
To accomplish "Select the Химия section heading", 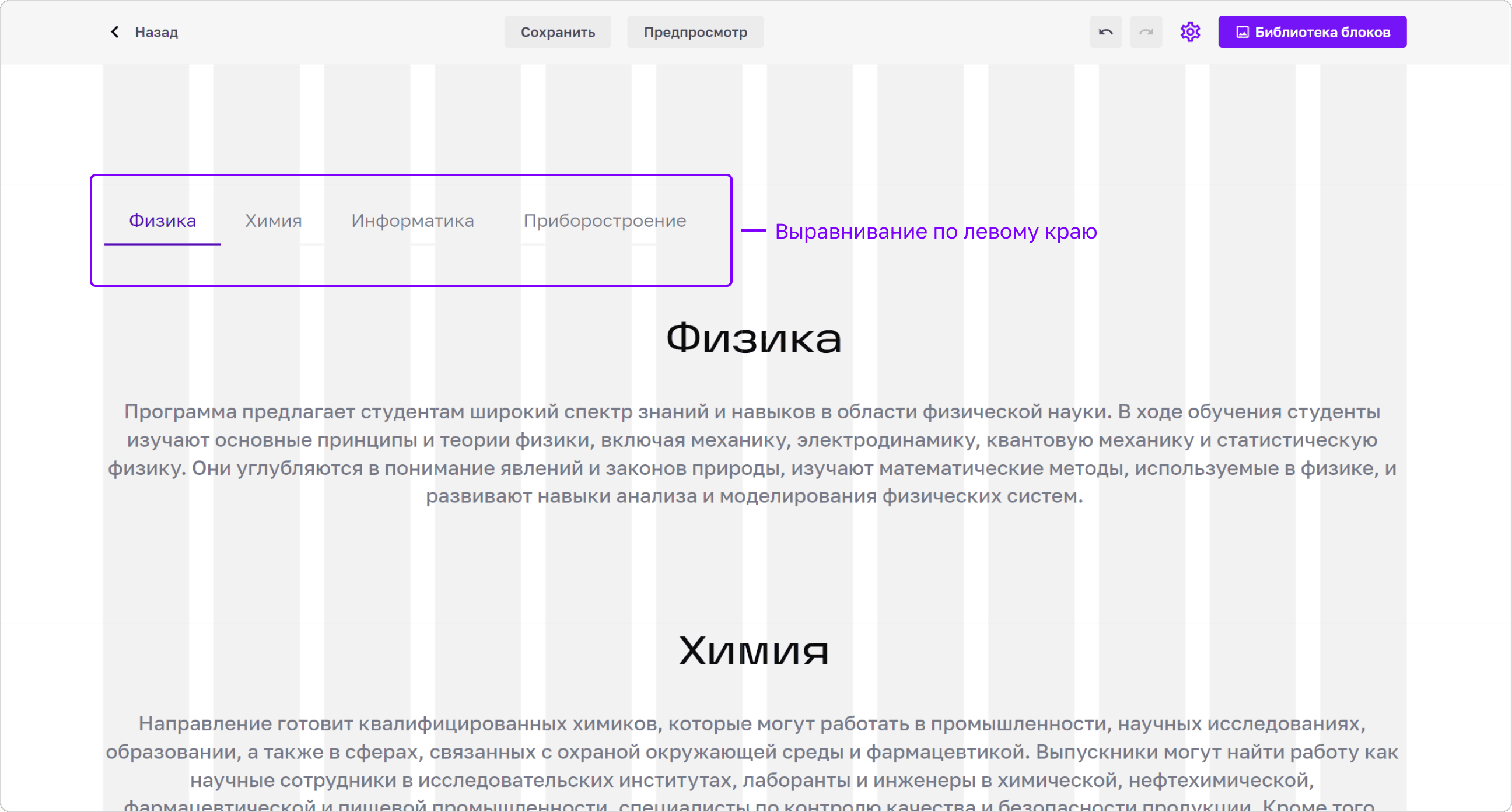I will pyautogui.click(x=754, y=650).
